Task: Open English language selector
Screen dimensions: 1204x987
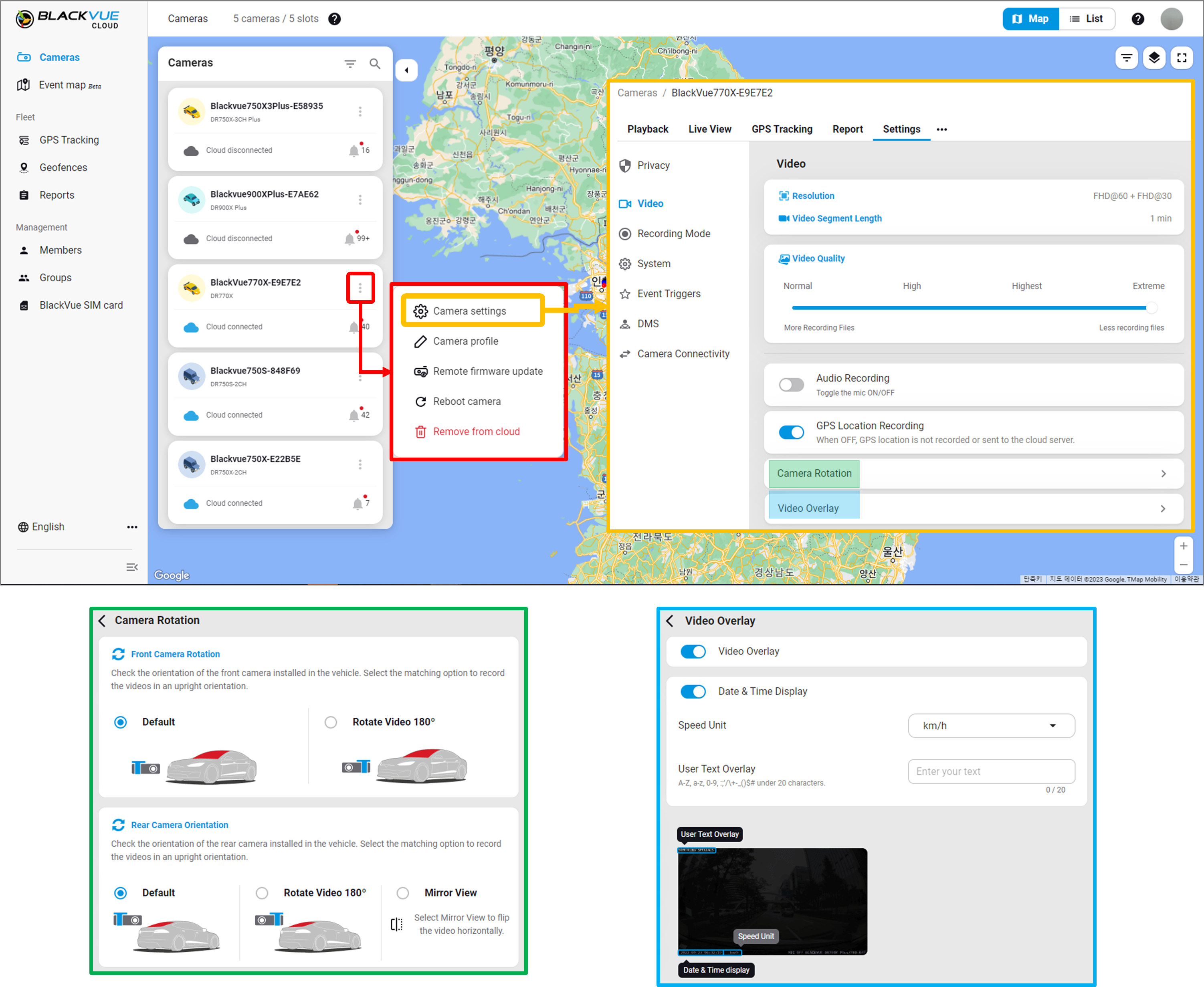Action: [x=41, y=527]
